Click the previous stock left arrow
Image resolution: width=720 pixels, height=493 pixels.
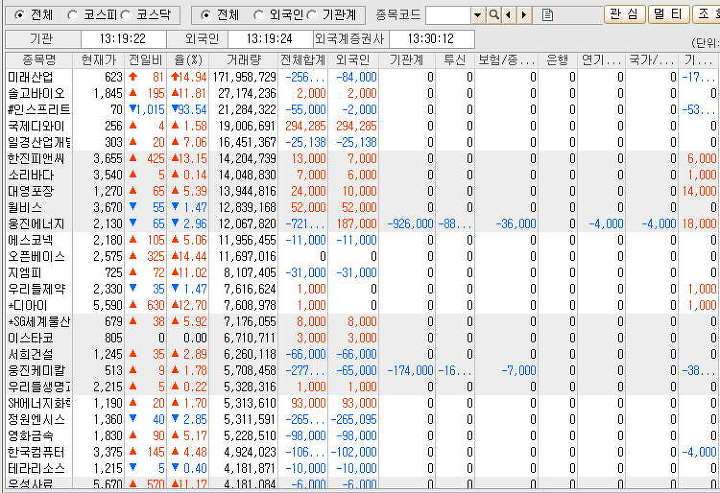coord(508,15)
